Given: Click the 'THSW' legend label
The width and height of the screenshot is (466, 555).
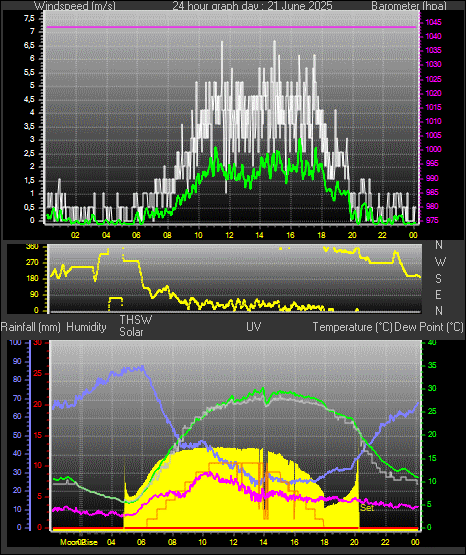Looking at the screenshot, I should 136,320.
